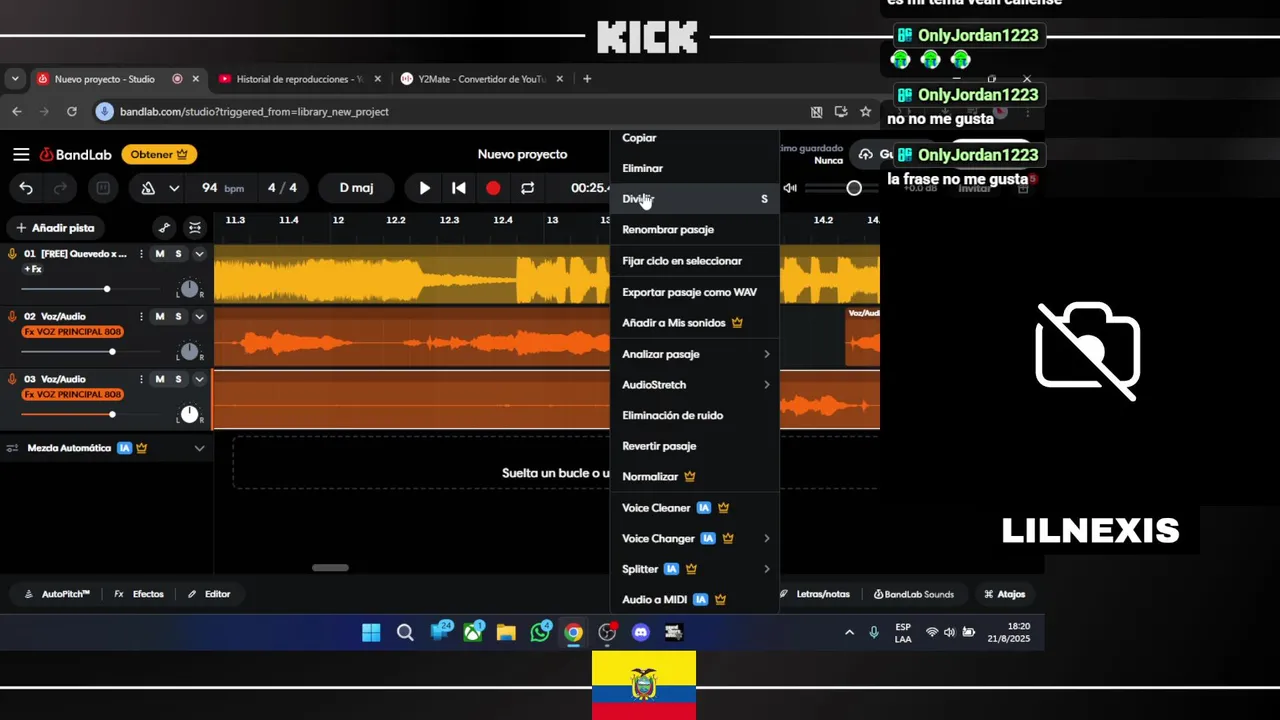Click the microphone icon of track 02
This screenshot has width=1280, height=720.
pyautogui.click(x=12, y=316)
